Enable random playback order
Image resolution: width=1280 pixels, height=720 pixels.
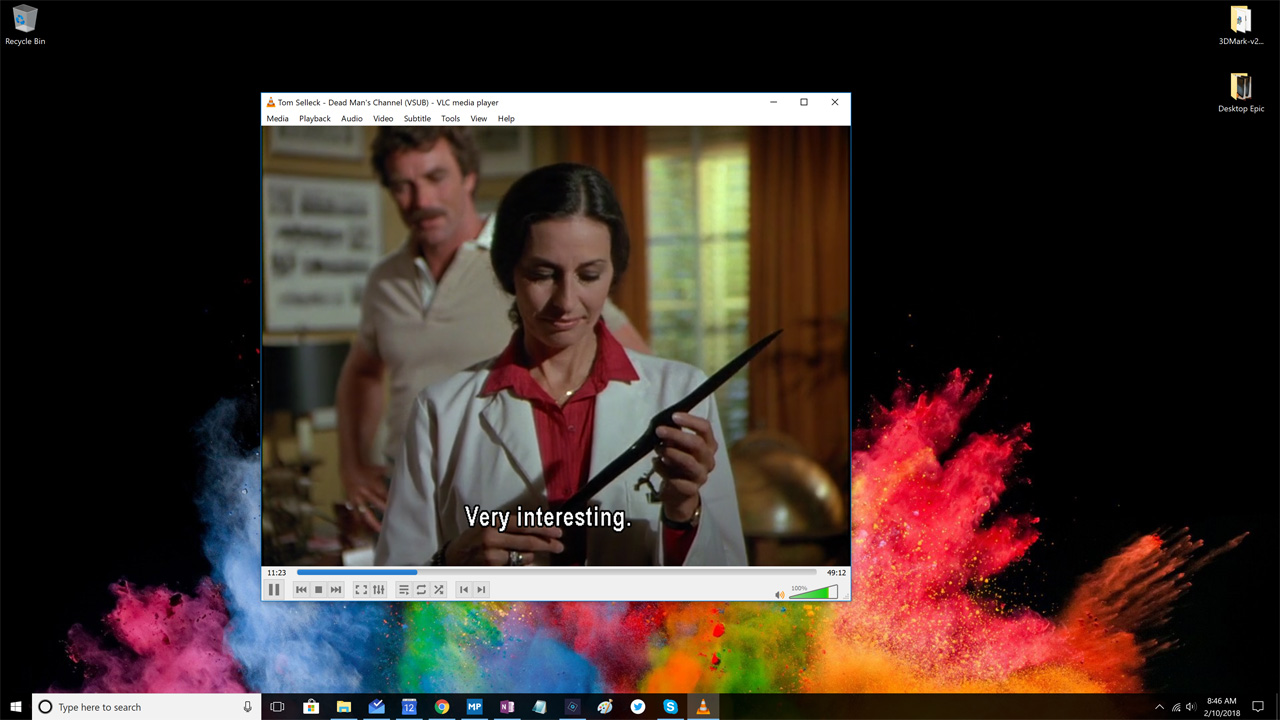438,589
